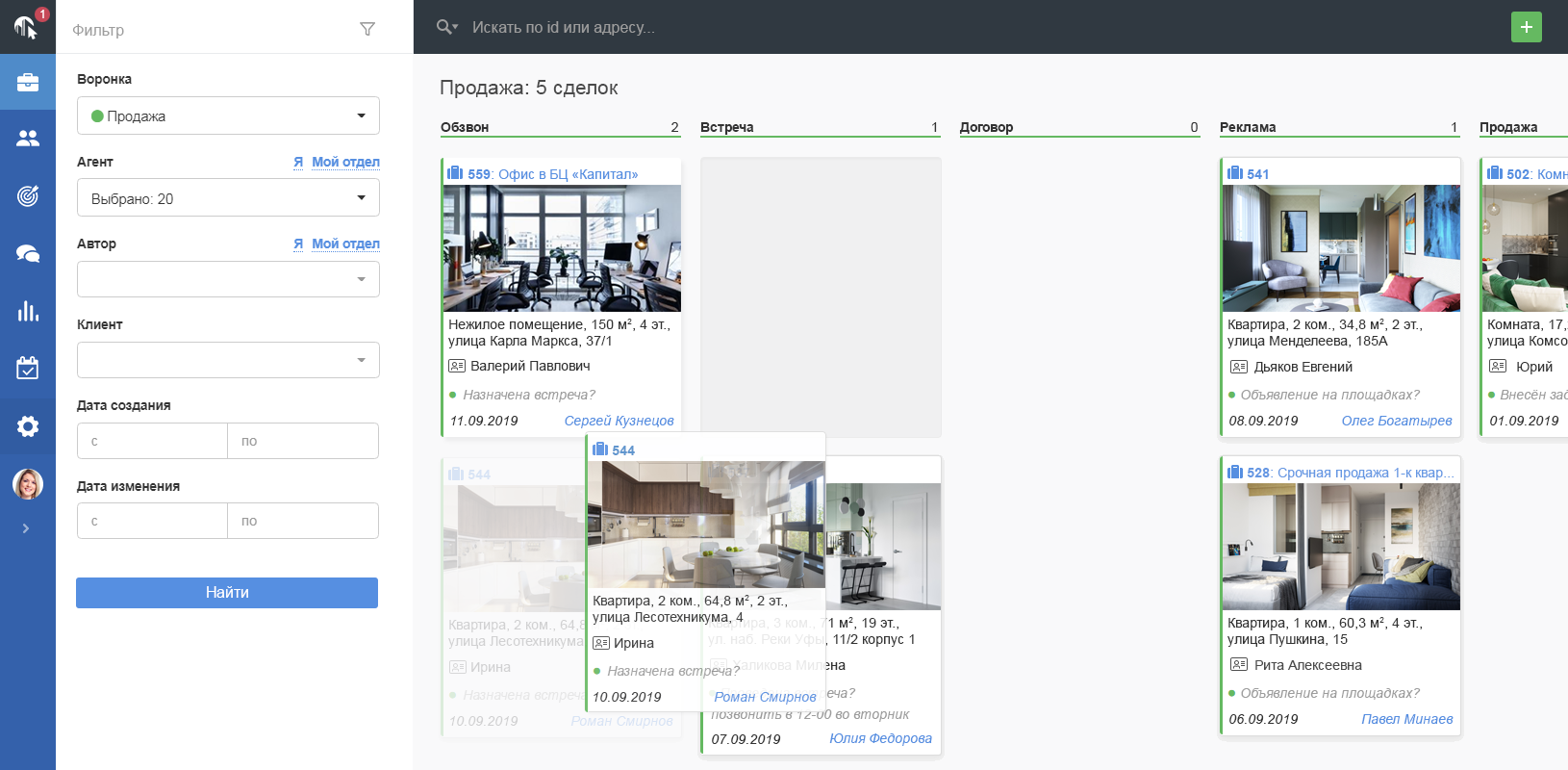Click Назначена встреча? status on card 559
This screenshot has width=1568, height=770.
tap(529, 395)
